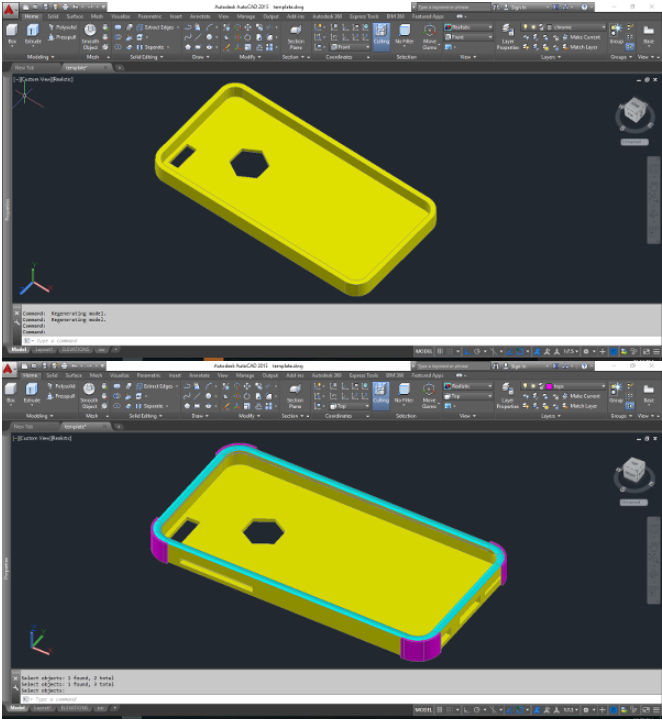
Task: Click Presspull in the lower window
Action: (x=61, y=396)
